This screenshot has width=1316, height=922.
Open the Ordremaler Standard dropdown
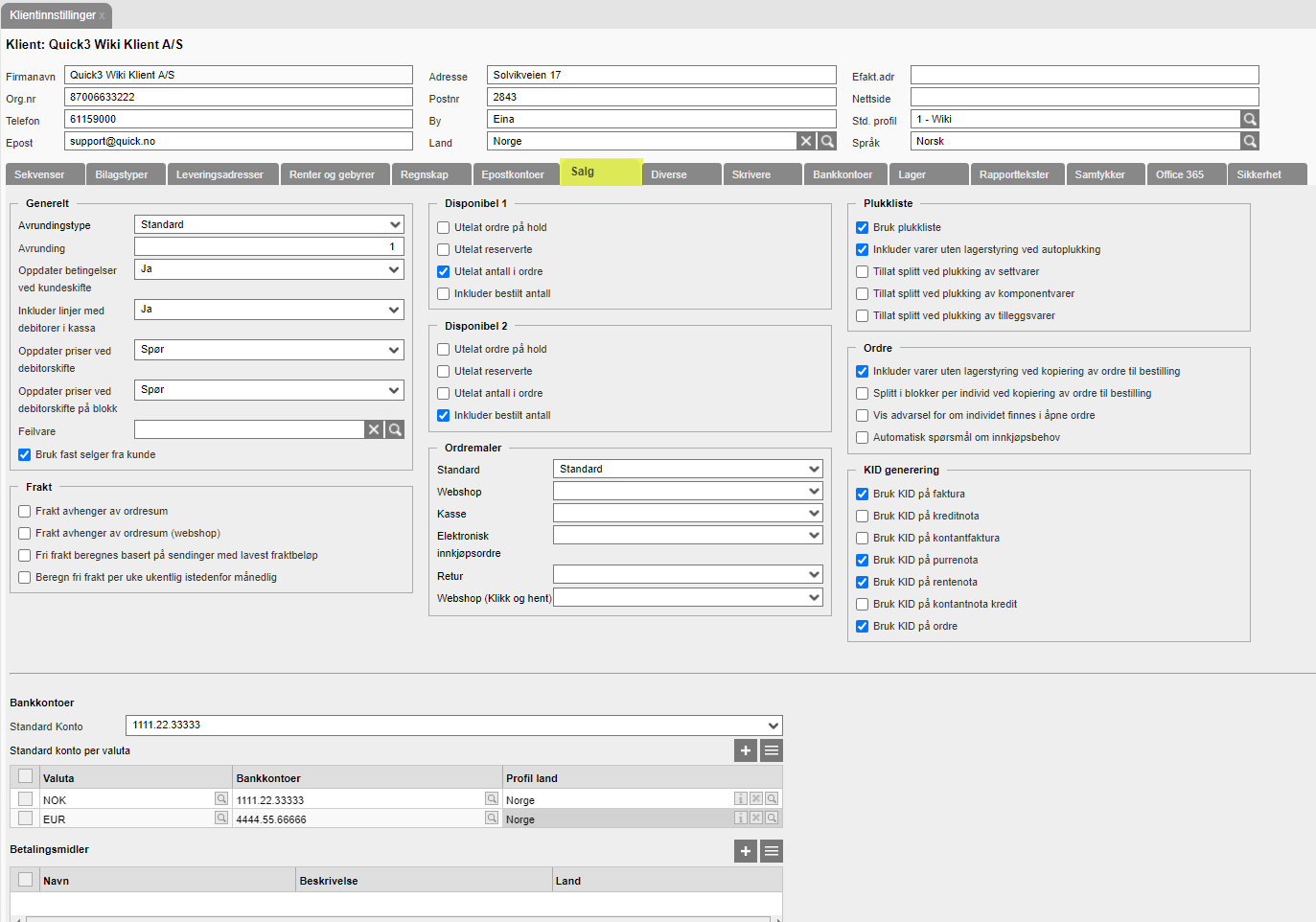pos(688,469)
